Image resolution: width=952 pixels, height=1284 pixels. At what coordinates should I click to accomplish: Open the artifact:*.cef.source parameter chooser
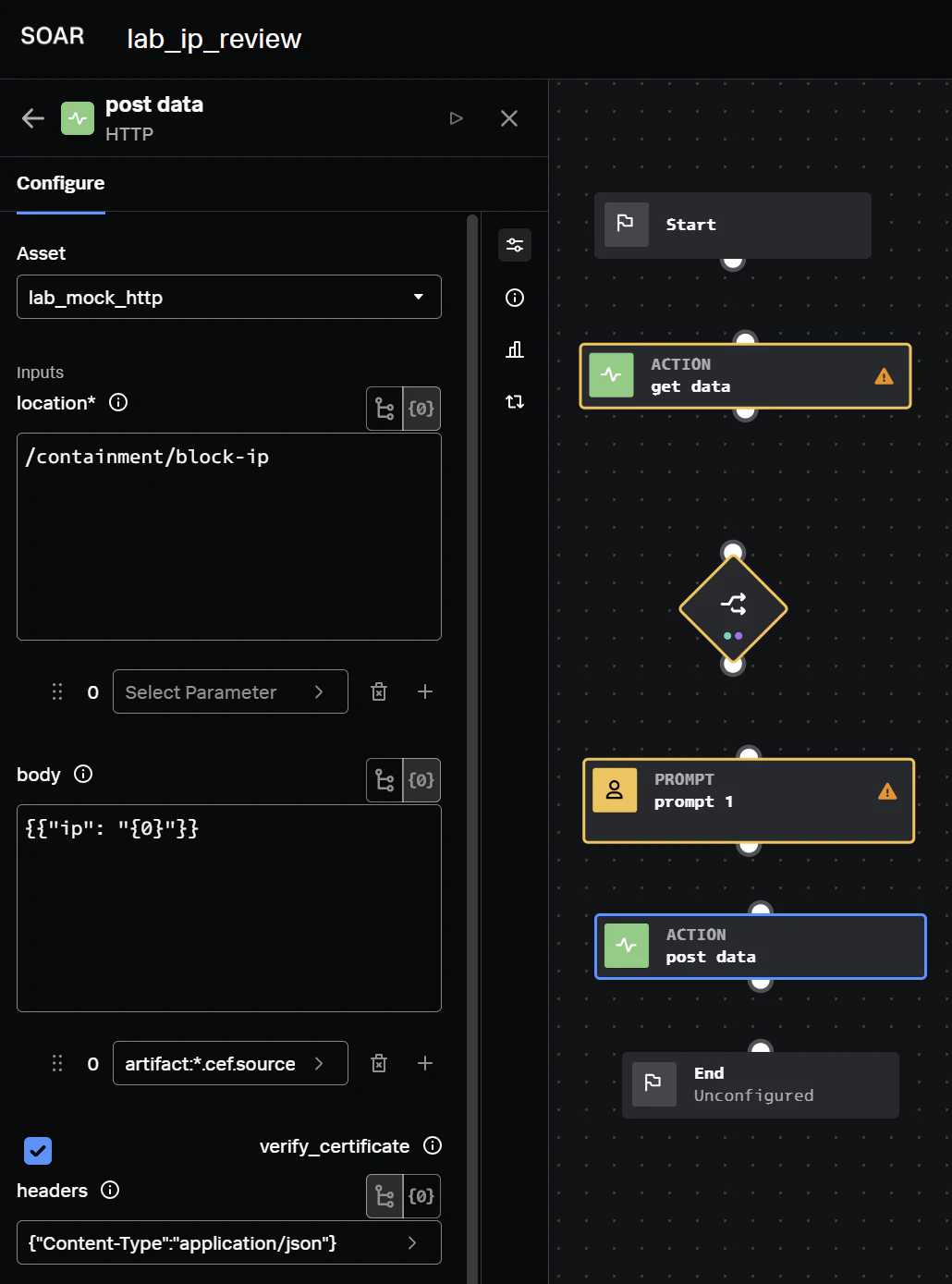click(230, 1063)
